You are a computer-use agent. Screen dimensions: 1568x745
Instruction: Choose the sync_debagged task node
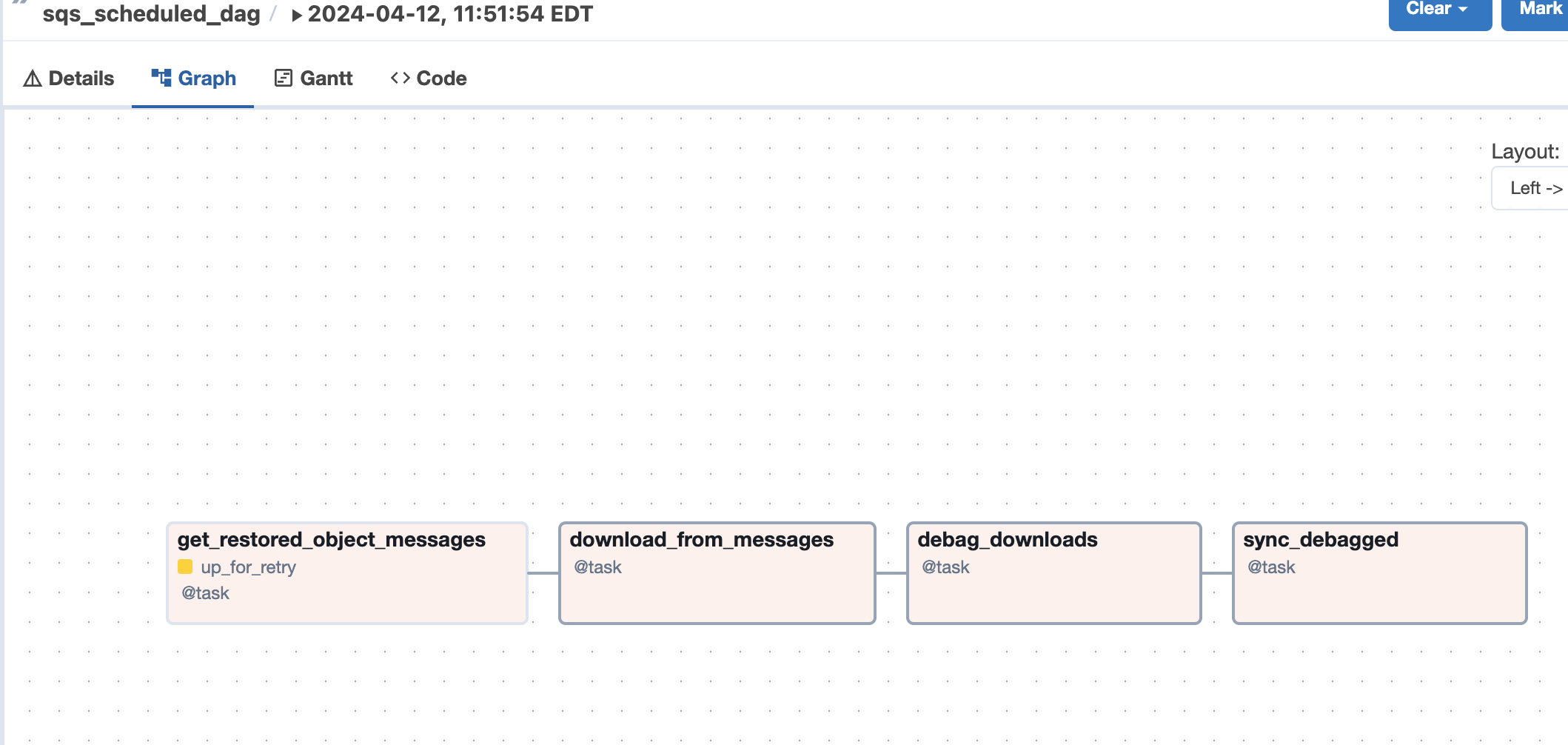pos(1378,573)
